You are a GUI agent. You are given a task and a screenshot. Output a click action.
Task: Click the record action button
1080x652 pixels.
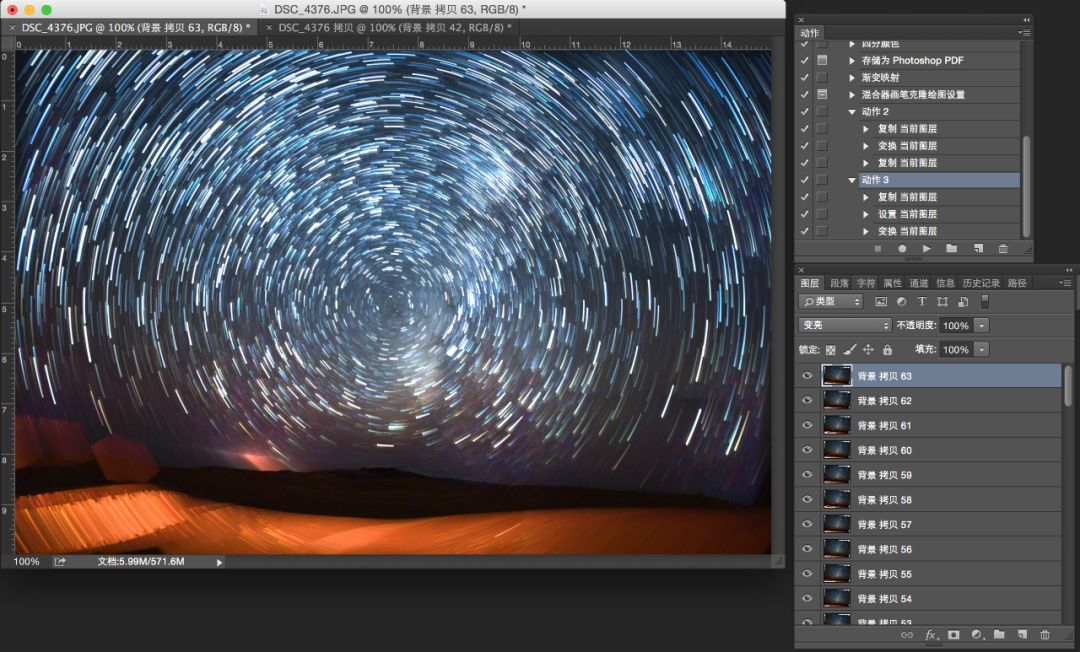pos(902,248)
